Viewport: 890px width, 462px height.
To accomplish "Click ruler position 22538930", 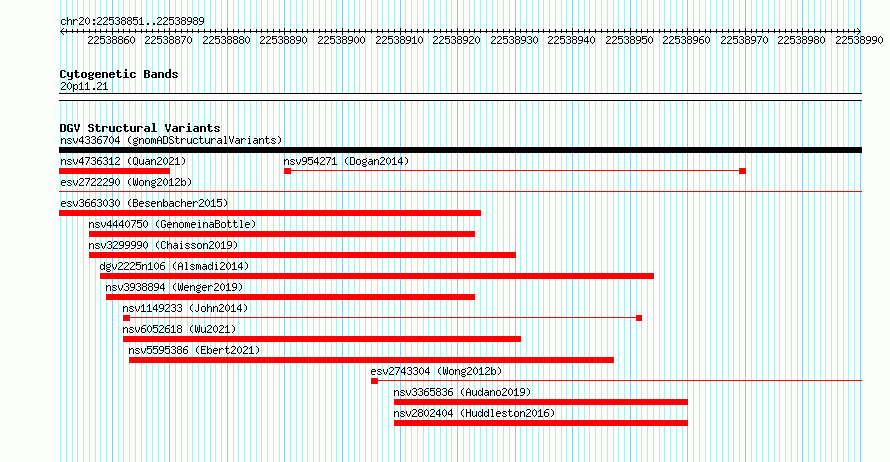I will pyautogui.click(x=514, y=40).
